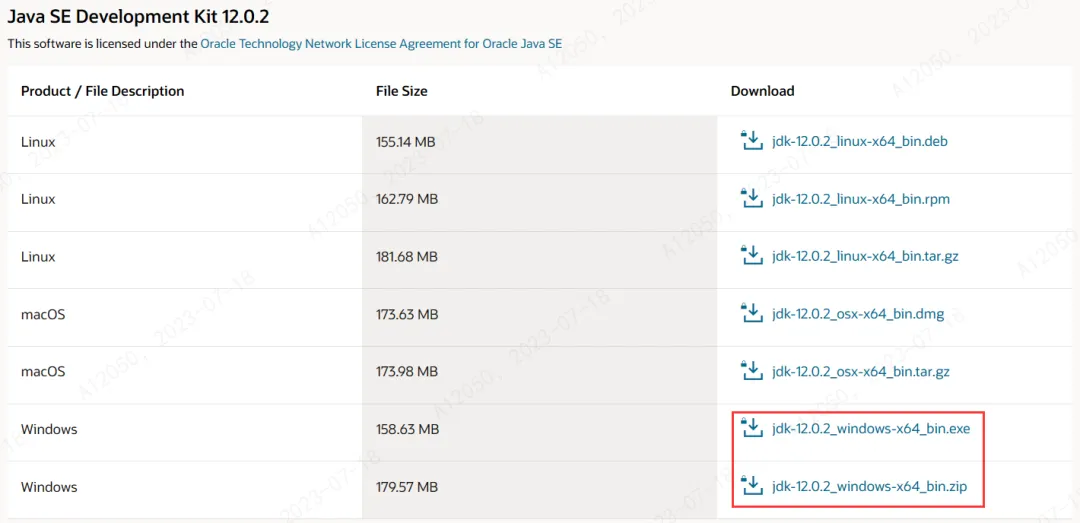Click the Download column header
Image resolution: width=1080 pixels, height=523 pixels.
[762, 91]
